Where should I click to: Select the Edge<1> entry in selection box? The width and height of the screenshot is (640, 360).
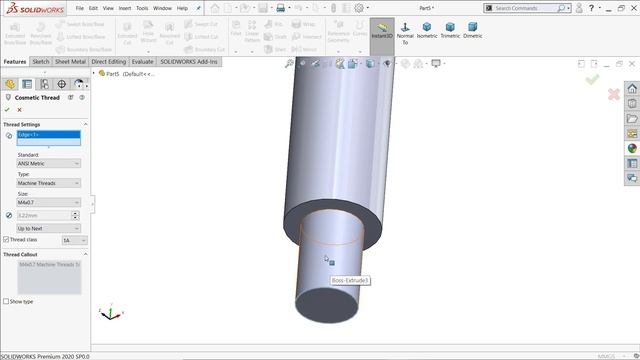[x=49, y=135]
